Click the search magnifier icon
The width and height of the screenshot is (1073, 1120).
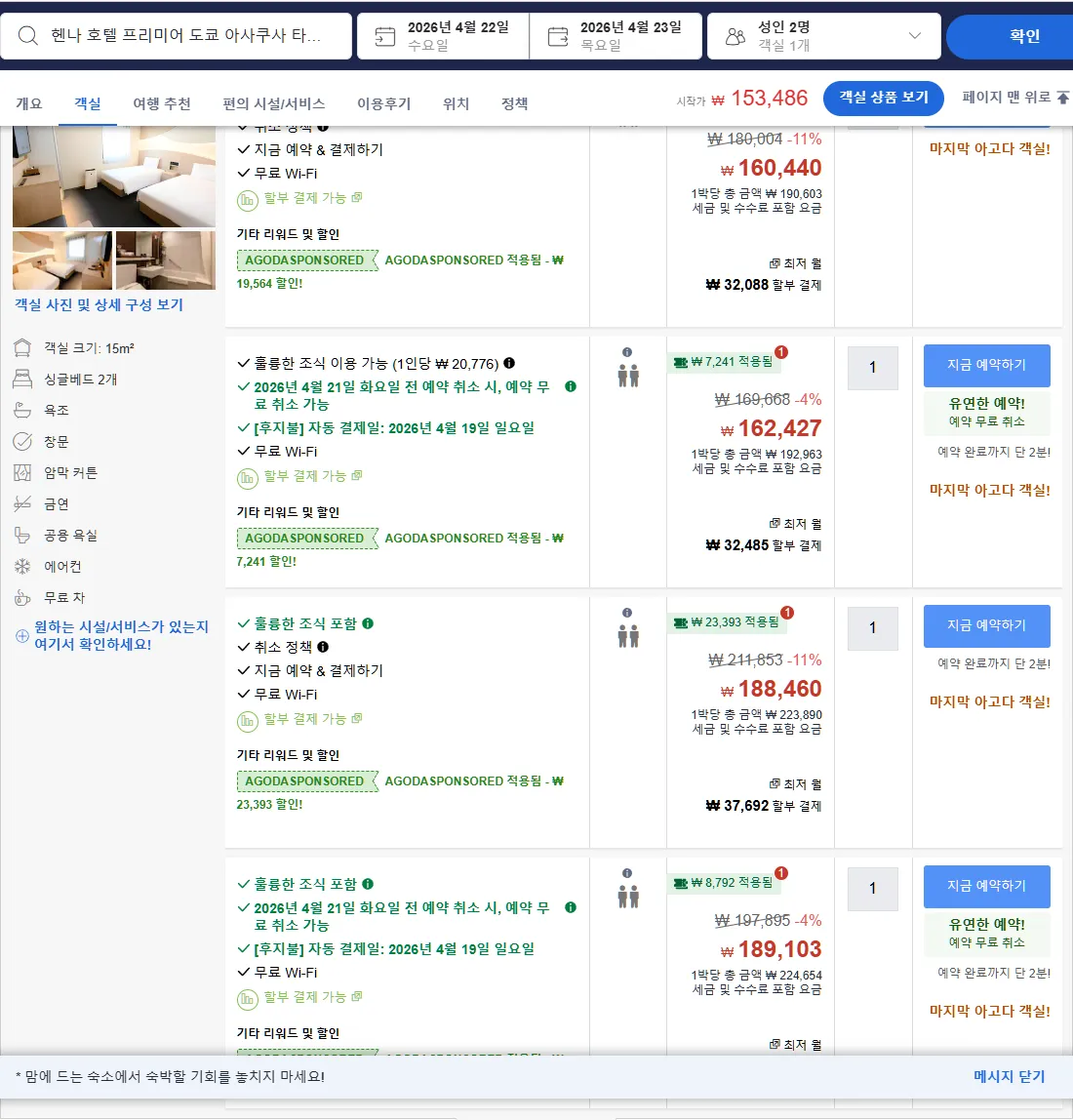pos(28,35)
